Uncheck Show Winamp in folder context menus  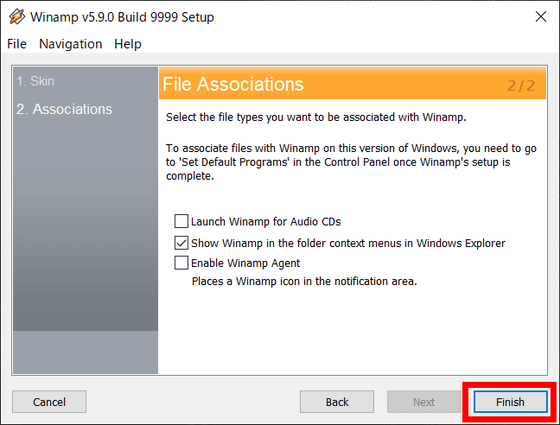[181, 243]
